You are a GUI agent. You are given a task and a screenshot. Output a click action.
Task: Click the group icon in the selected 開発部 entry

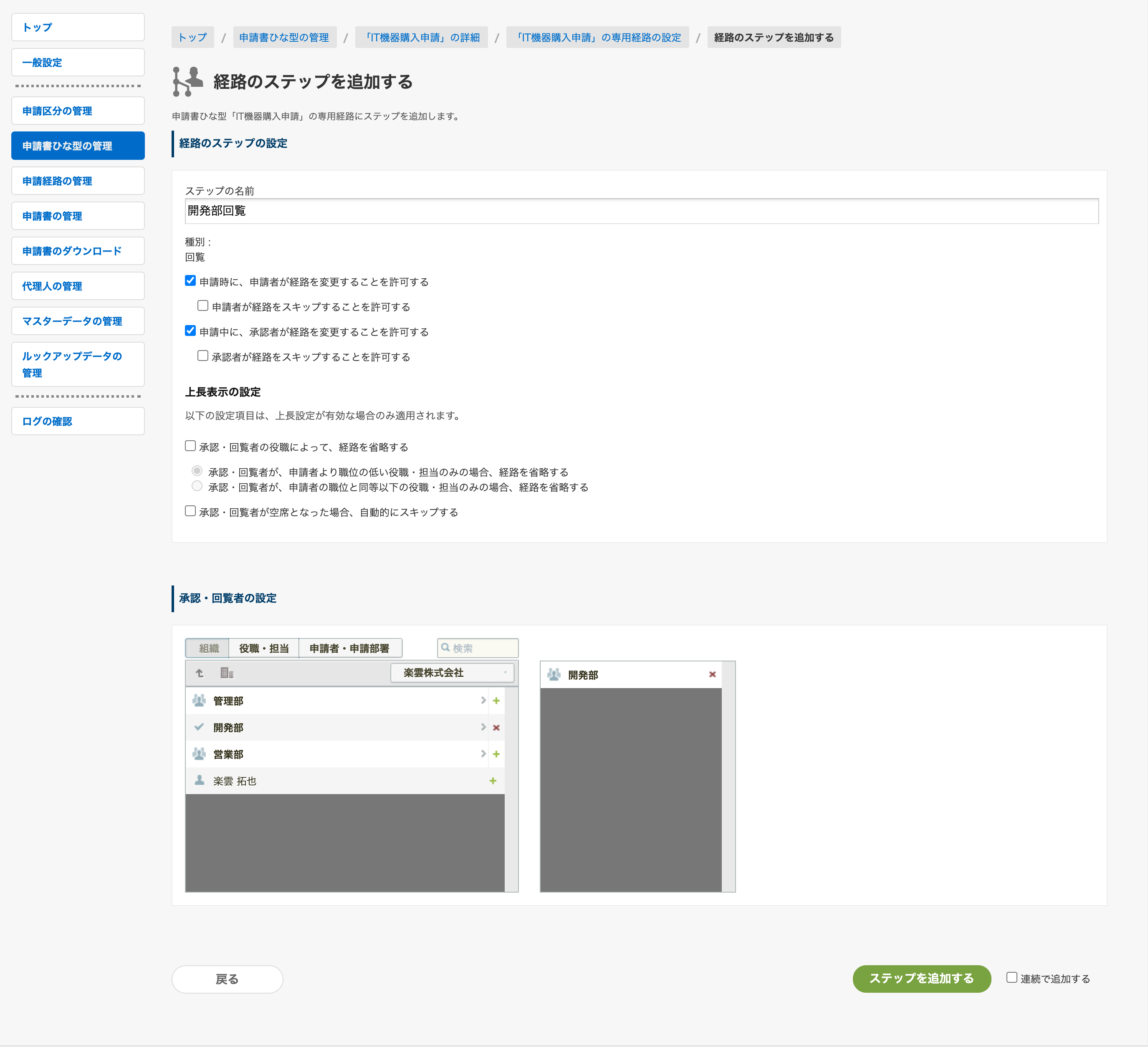[554, 675]
